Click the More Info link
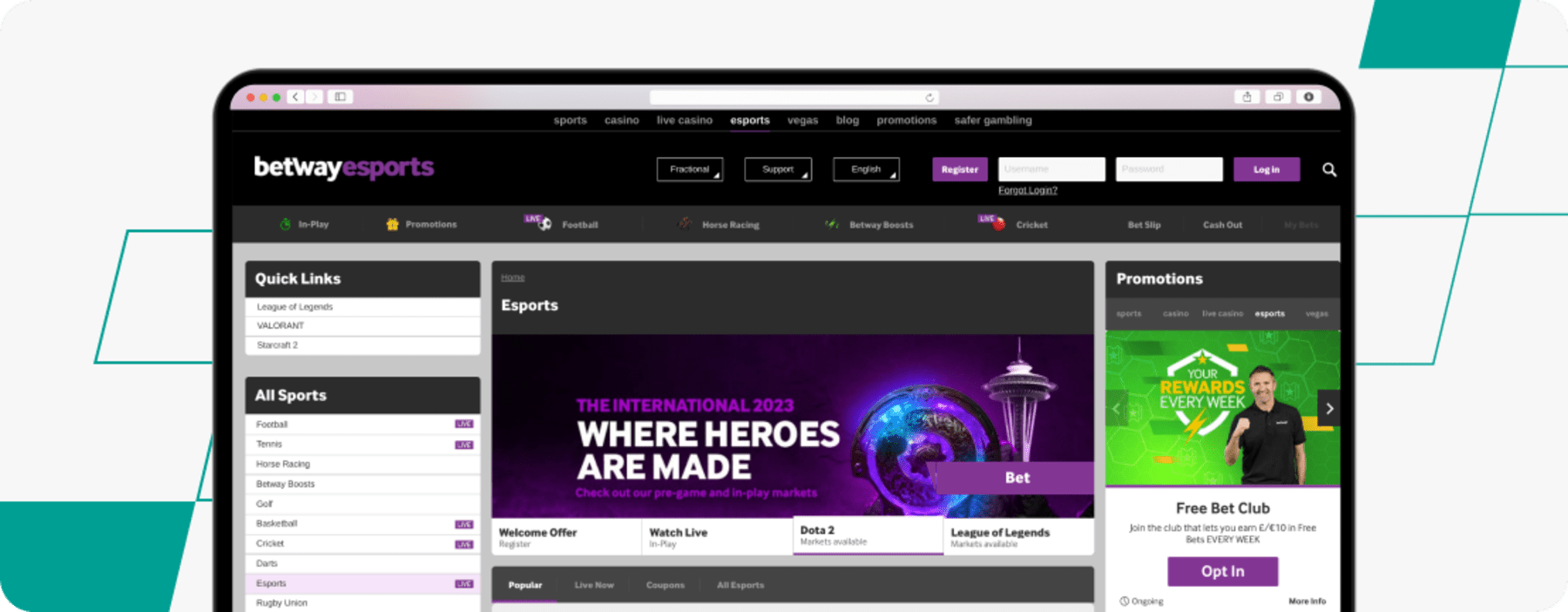The width and height of the screenshot is (1568, 612). [1307, 602]
